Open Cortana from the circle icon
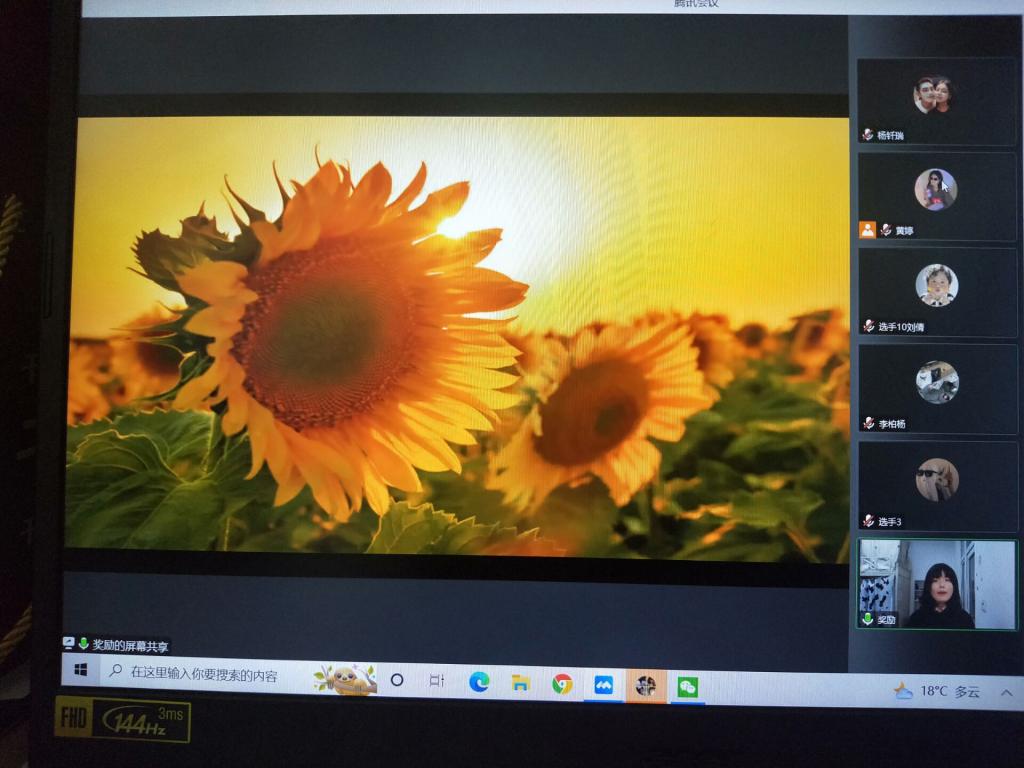The height and width of the screenshot is (768, 1024). 397,680
